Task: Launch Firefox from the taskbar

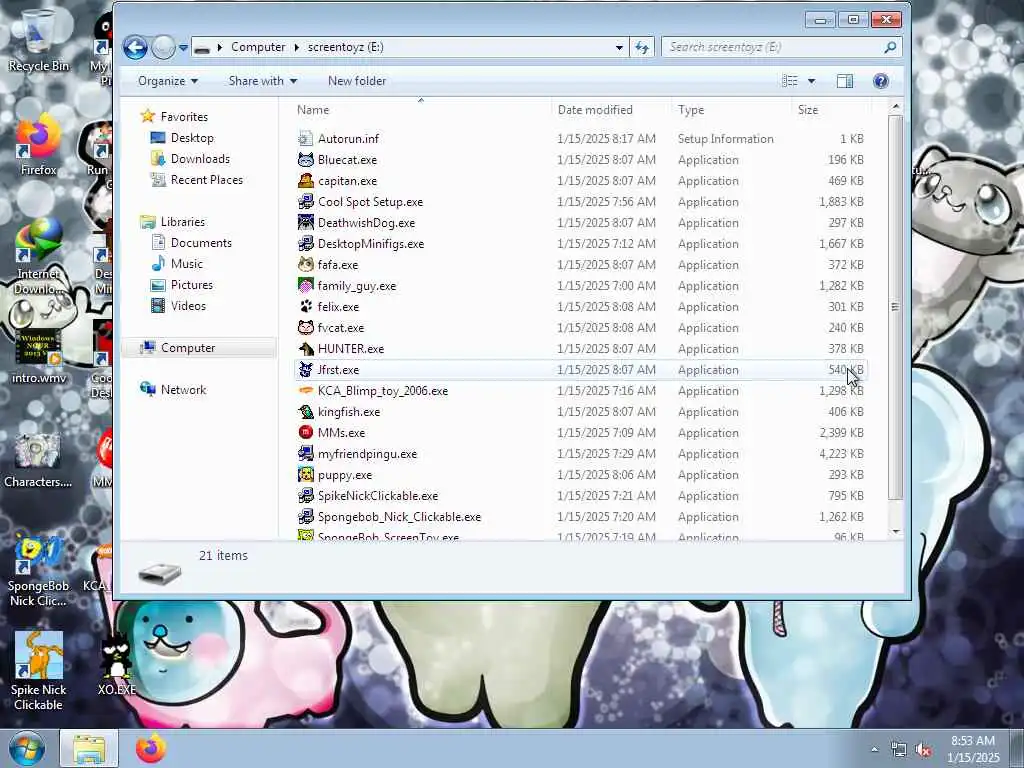Action: (151, 748)
